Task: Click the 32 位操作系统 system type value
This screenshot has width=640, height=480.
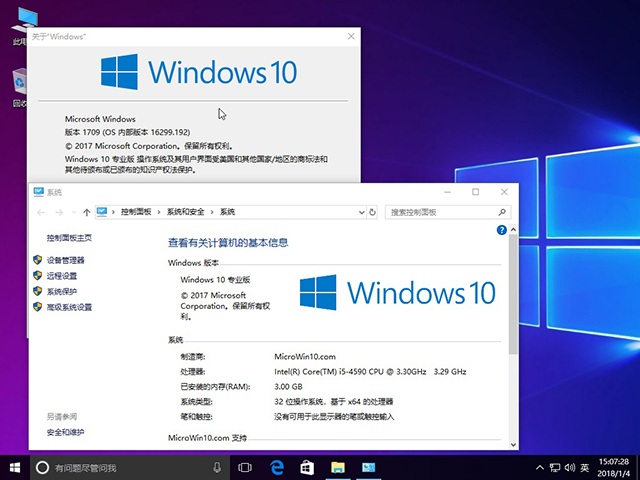Action: [x=333, y=402]
